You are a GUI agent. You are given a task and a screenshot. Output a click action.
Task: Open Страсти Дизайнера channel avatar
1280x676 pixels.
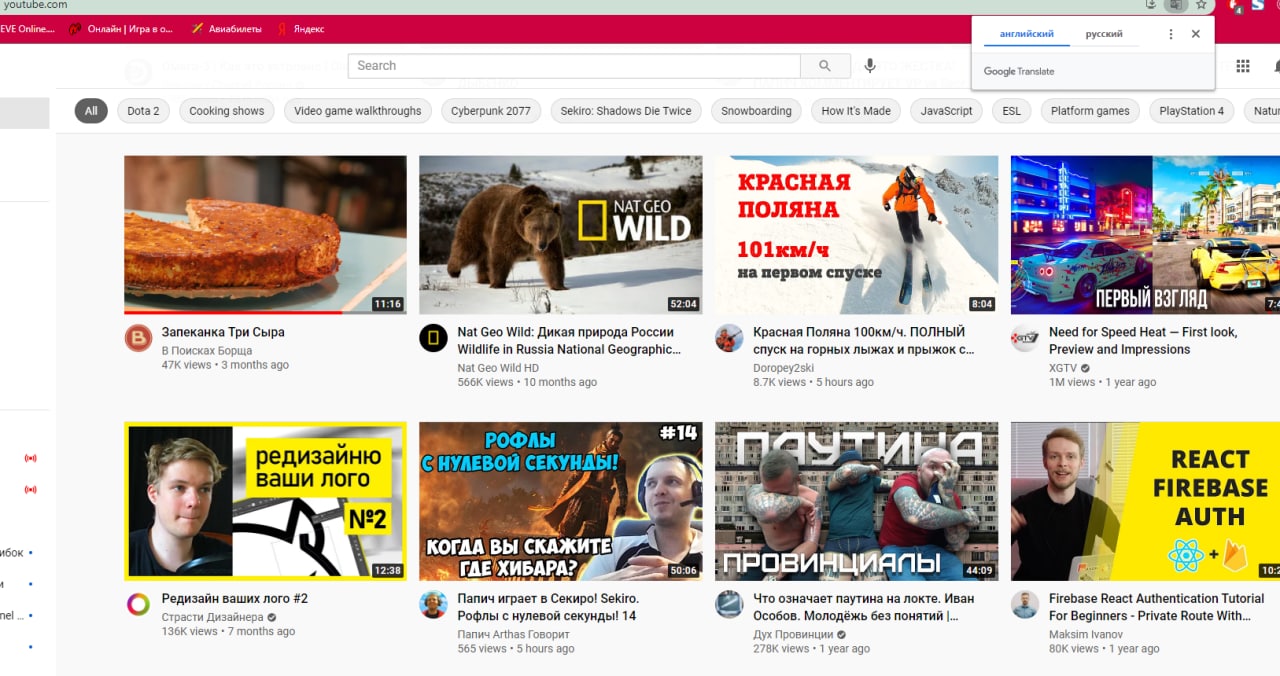pyautogui.click(x=138, y=604)
